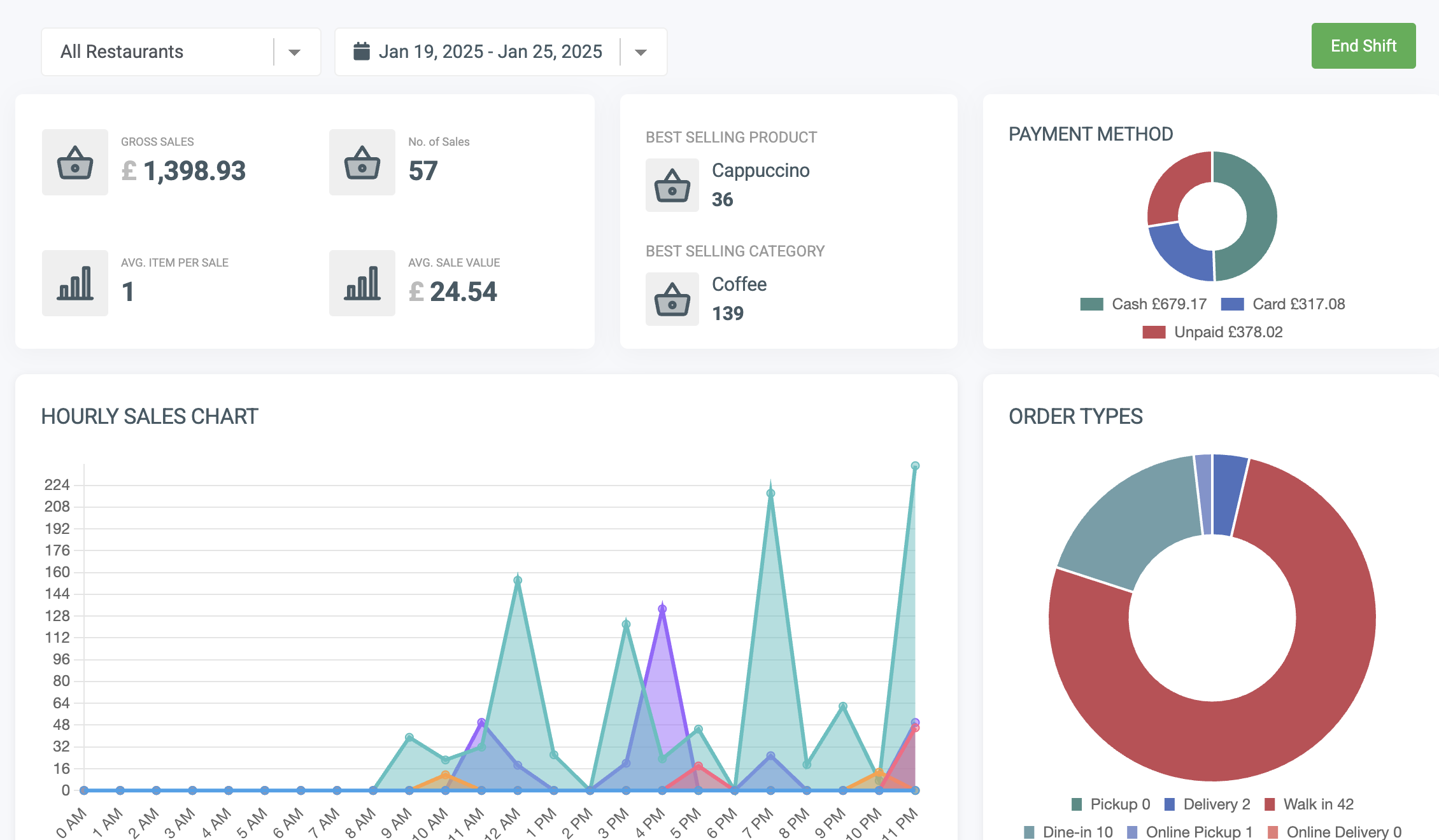Click the Gross Sales basket icon
1439x840 pixels.
(x=75, y=162)
